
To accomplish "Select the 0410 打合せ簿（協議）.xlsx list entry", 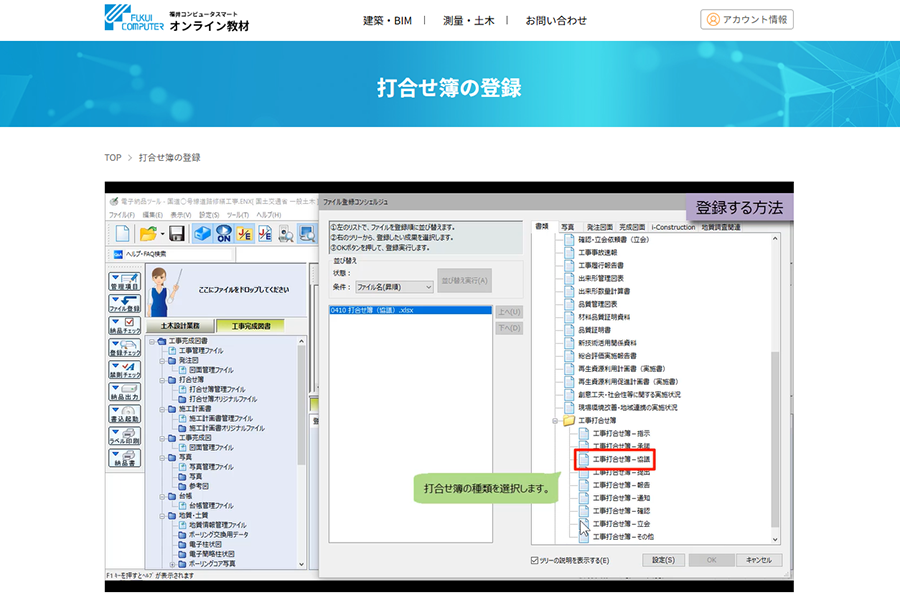I will point(375,309).
